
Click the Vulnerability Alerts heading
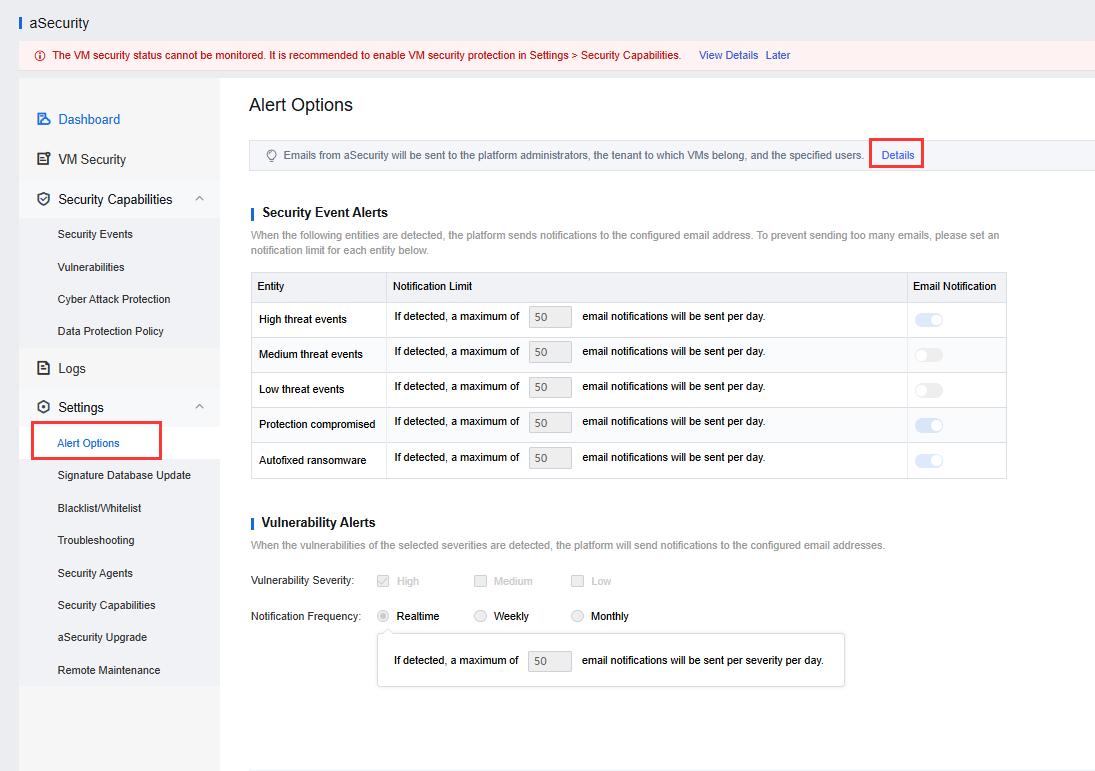pyautogui.click(x=318, y=522)
